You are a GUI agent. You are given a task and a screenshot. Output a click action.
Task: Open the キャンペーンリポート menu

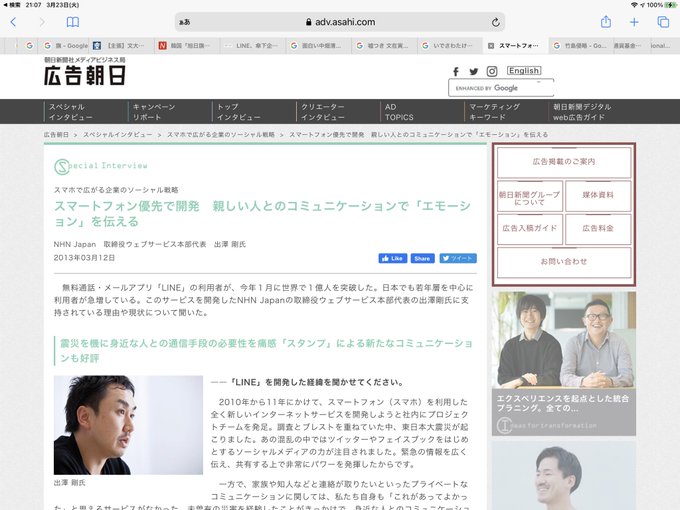(x=154, y=112)
